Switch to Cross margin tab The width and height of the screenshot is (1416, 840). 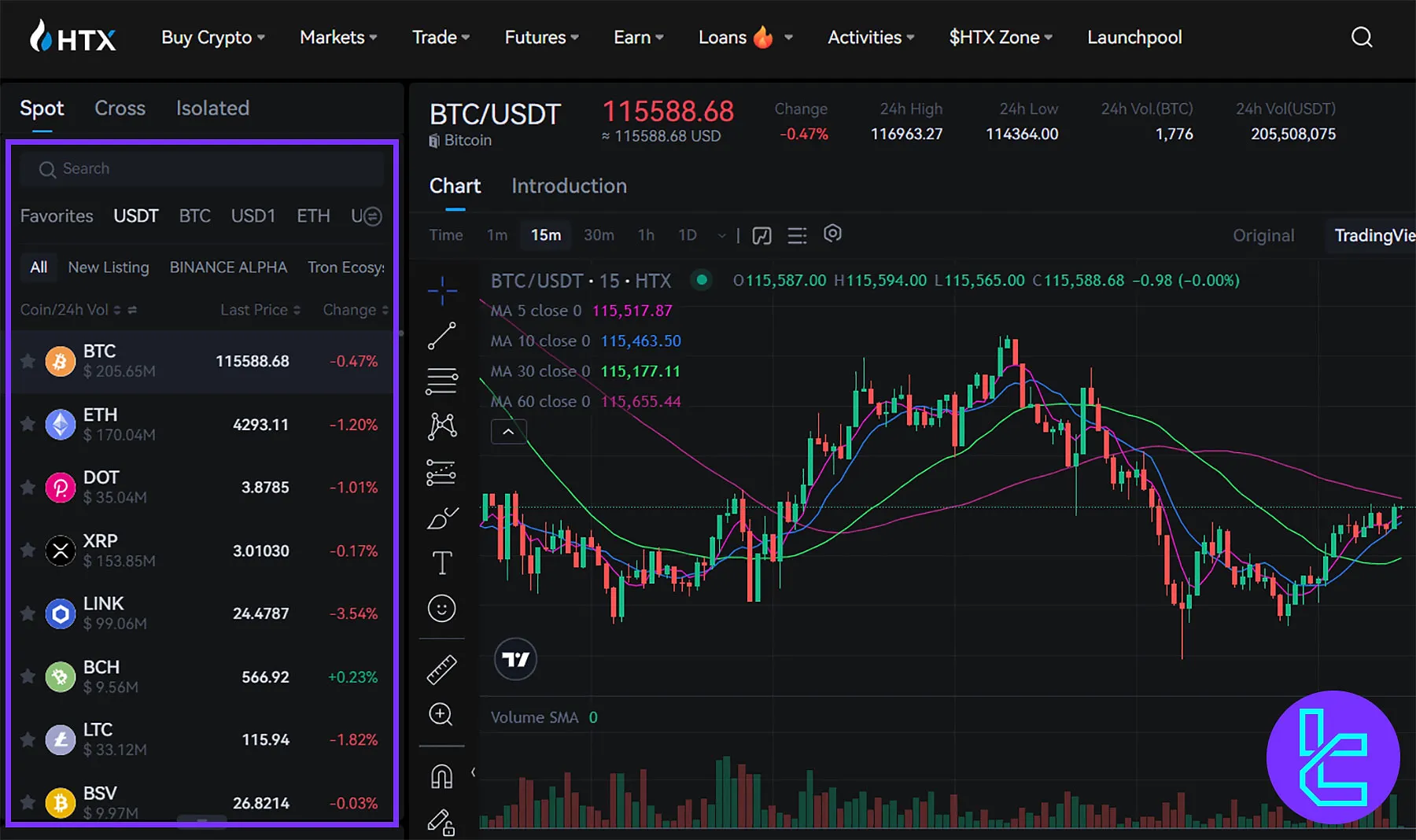pos(120,108)
